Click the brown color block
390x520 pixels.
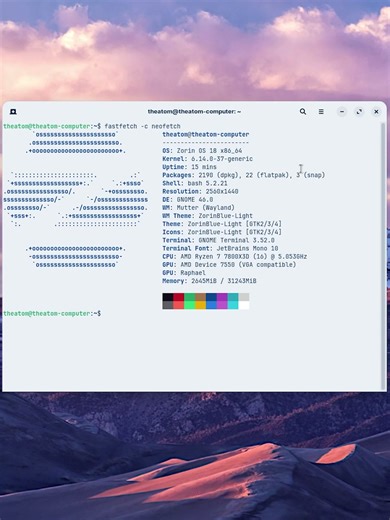point(200,297)
